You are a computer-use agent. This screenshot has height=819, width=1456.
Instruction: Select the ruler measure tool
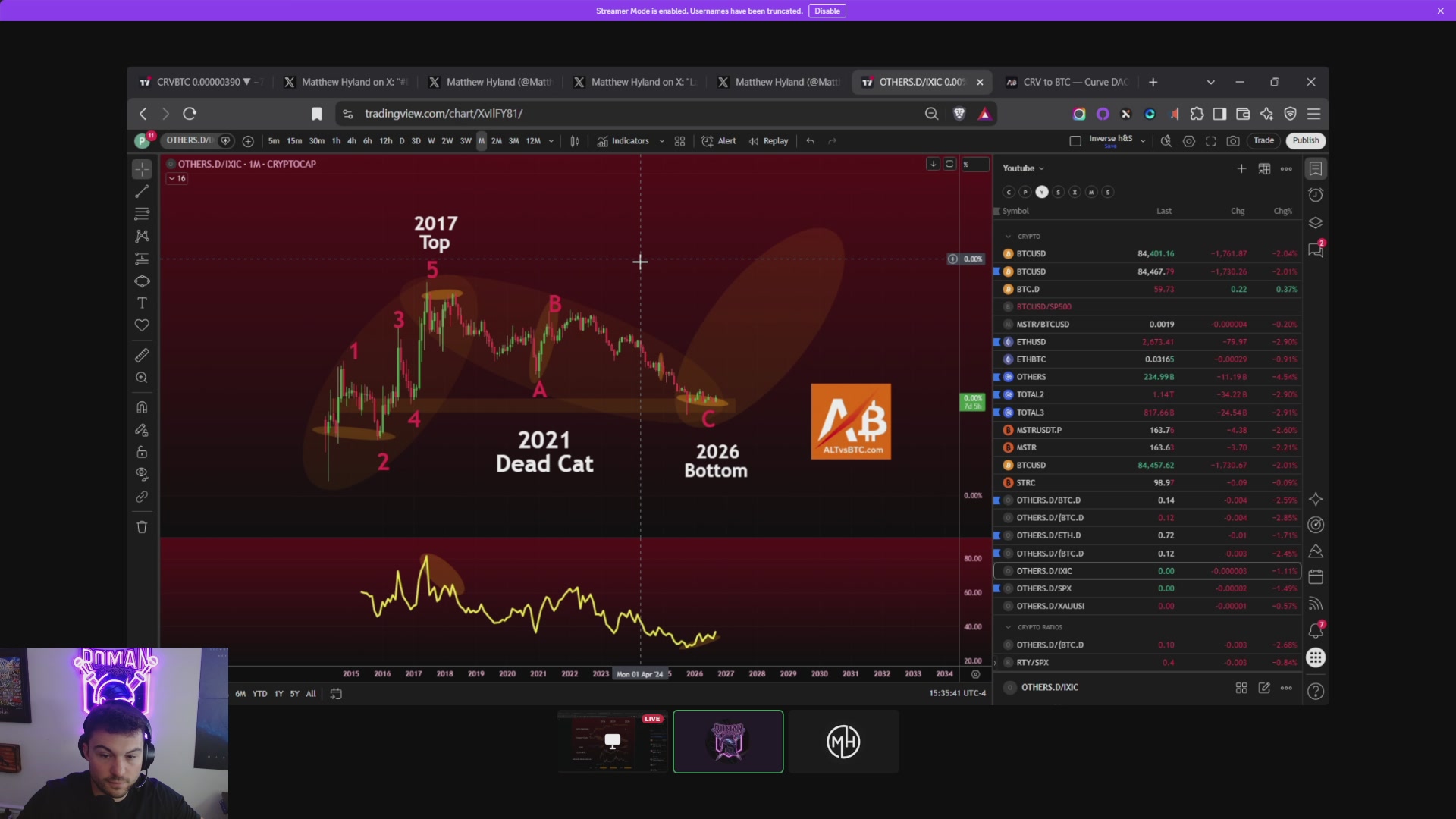tap(142, 355)
